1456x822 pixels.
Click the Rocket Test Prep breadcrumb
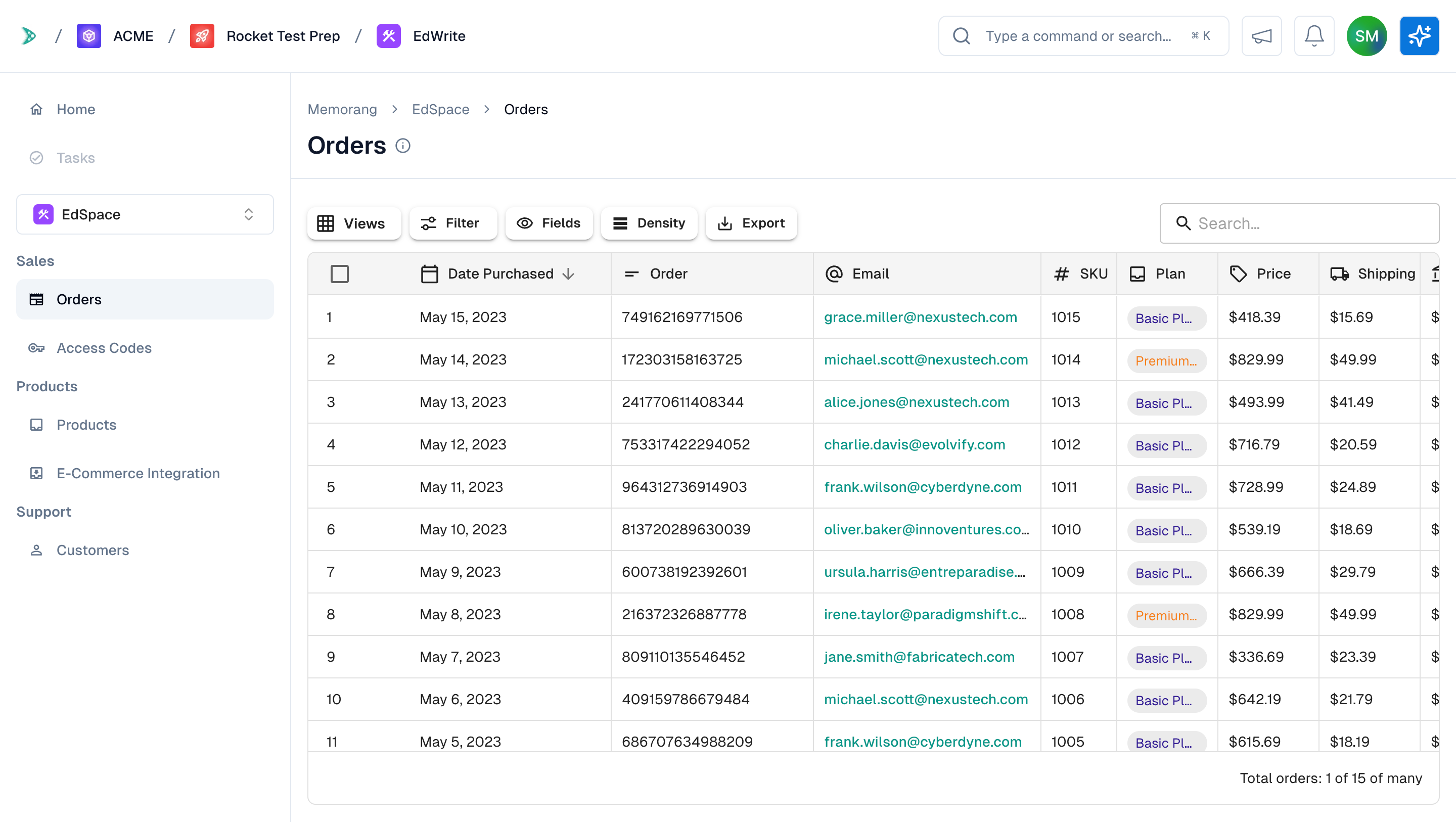coord(283,36)
